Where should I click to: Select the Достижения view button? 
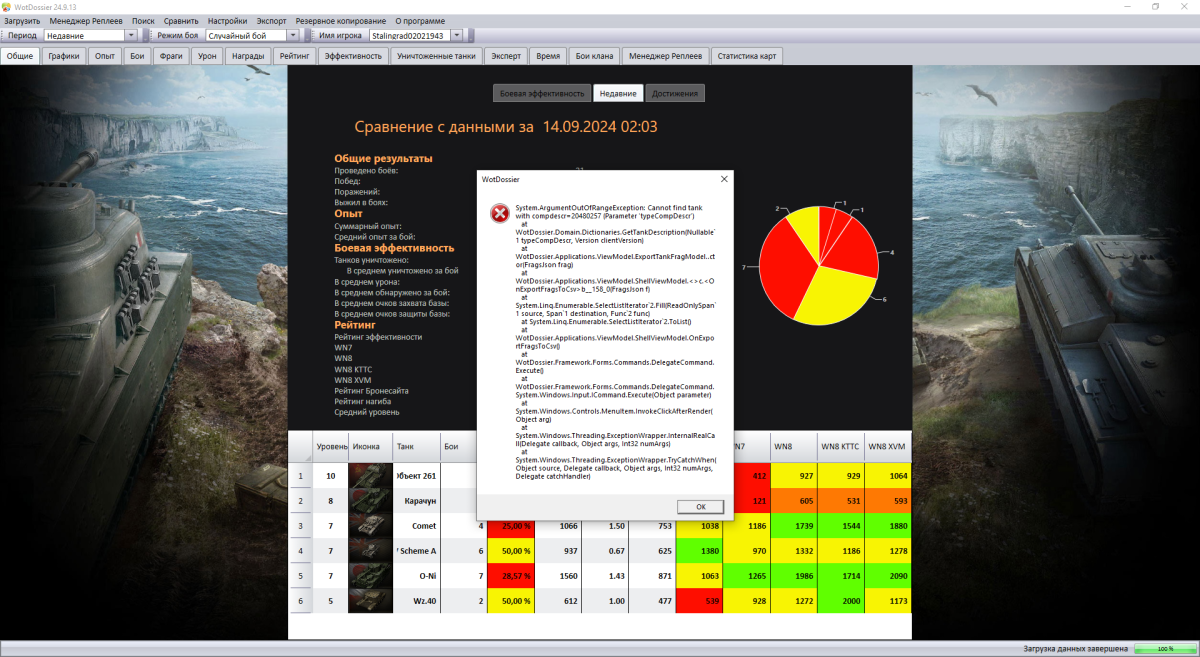[676, 93]
